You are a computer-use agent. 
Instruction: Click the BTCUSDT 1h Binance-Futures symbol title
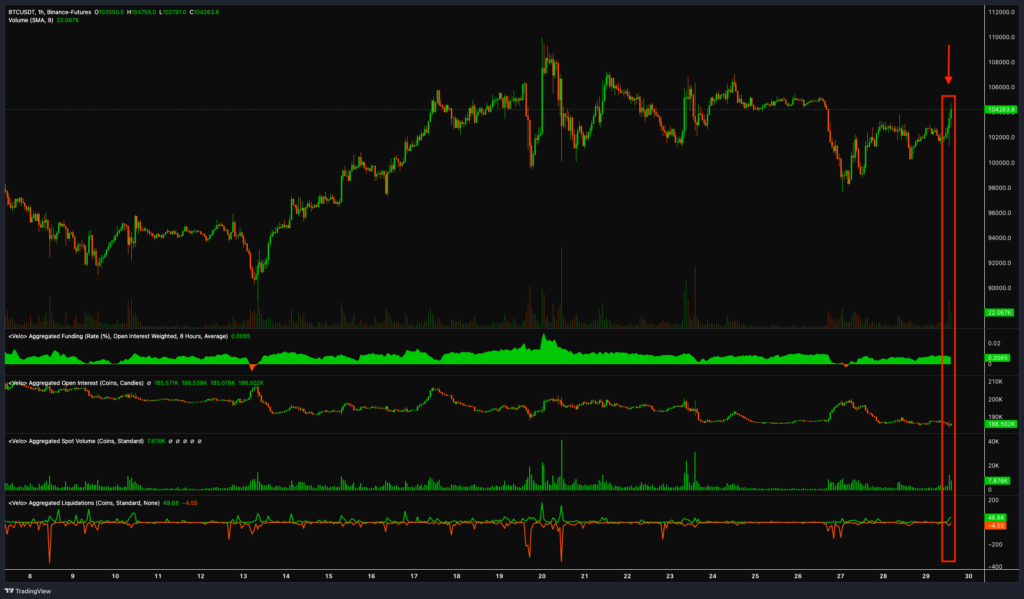point(60,12)
